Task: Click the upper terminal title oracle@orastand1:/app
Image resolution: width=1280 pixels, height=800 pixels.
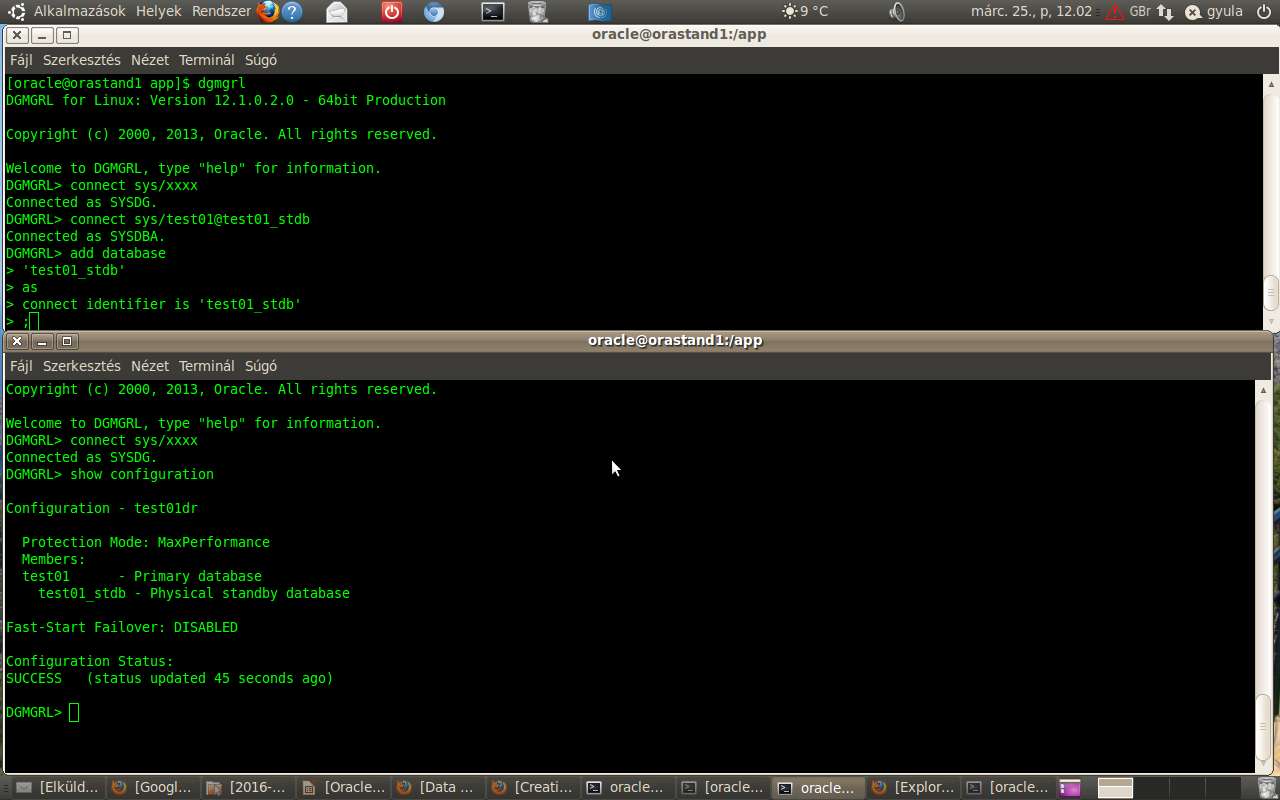Action: tap(679, 34)
